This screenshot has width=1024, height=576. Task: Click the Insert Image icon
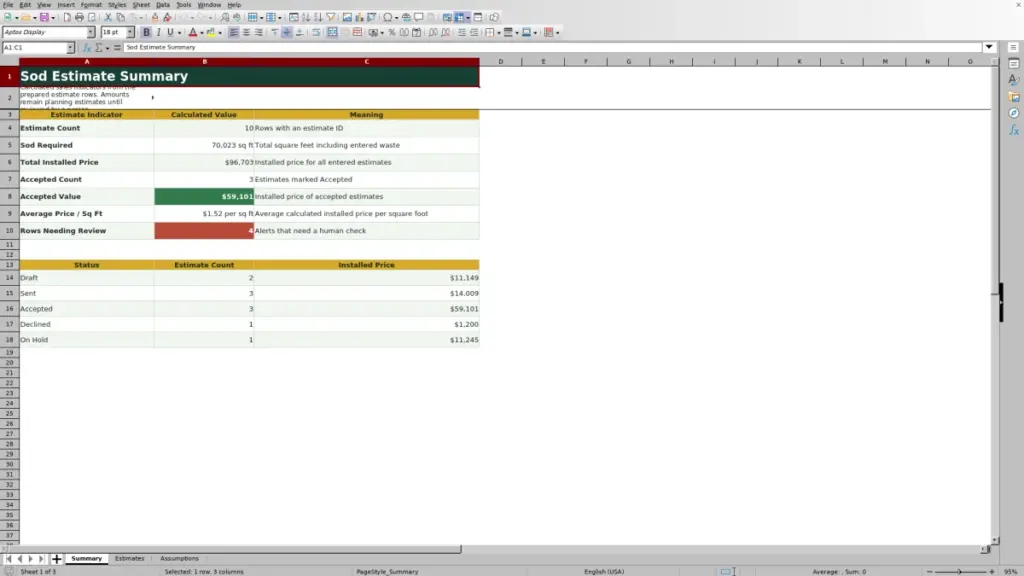tap(347, 17)
